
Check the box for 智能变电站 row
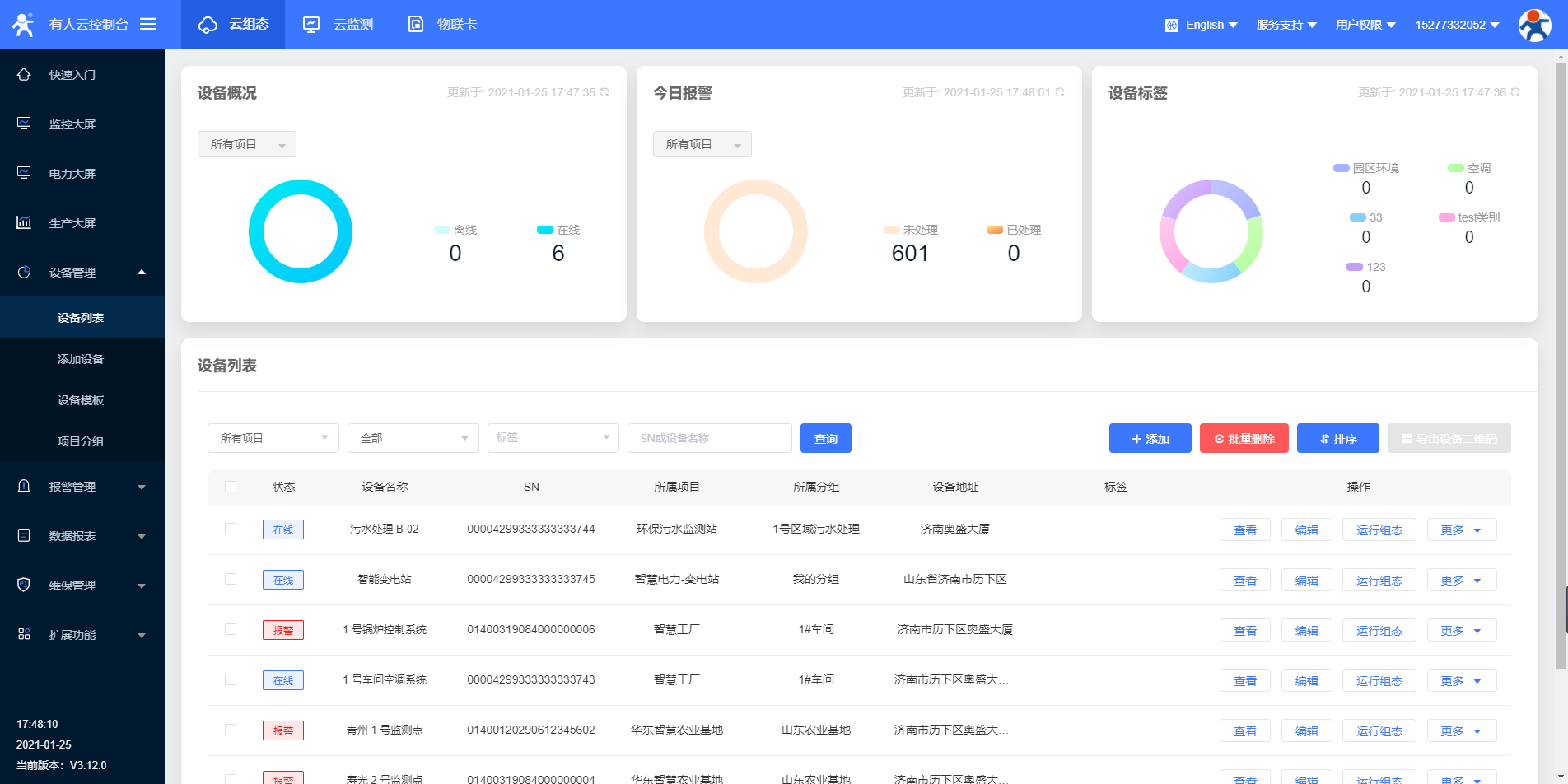click(x=231, y=579)
